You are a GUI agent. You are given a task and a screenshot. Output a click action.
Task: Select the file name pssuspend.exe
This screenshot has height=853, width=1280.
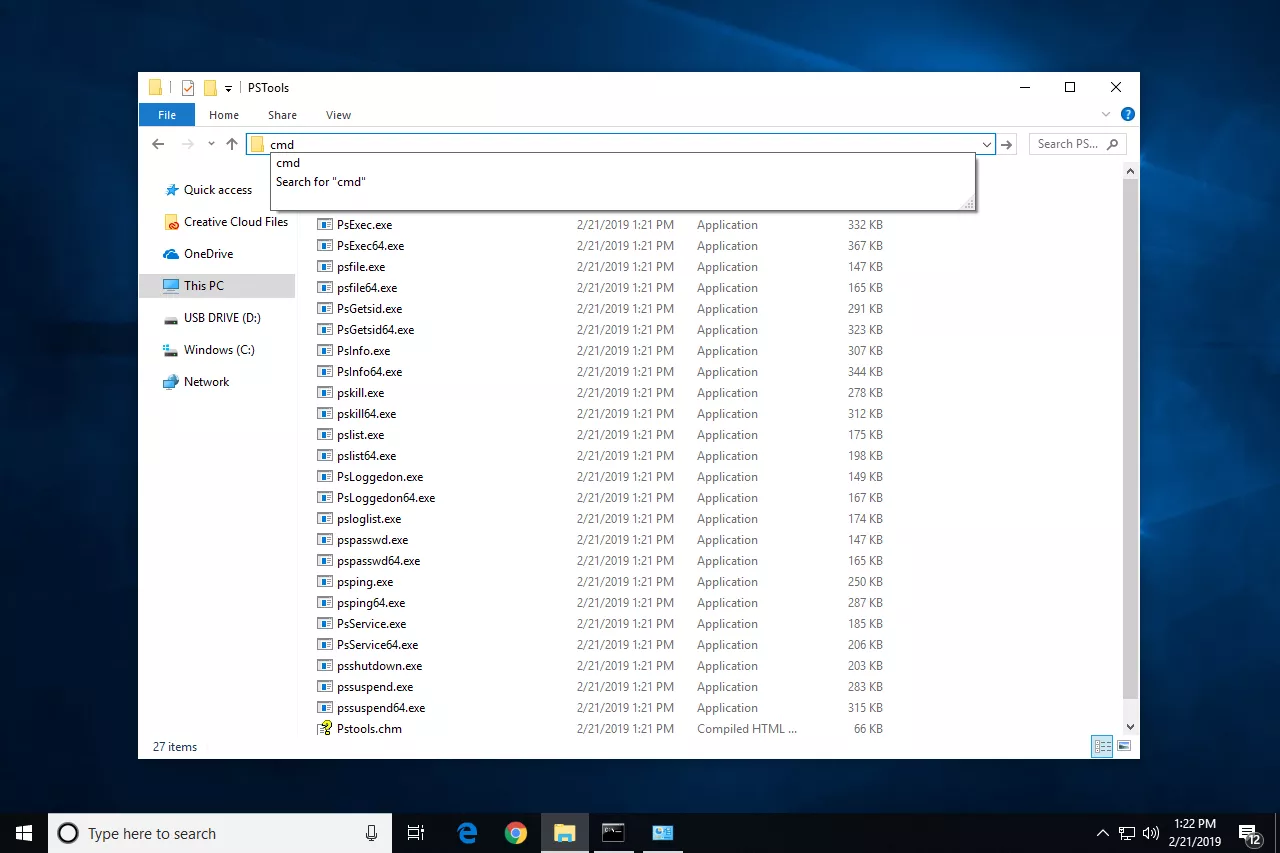[x=375, y=687]
